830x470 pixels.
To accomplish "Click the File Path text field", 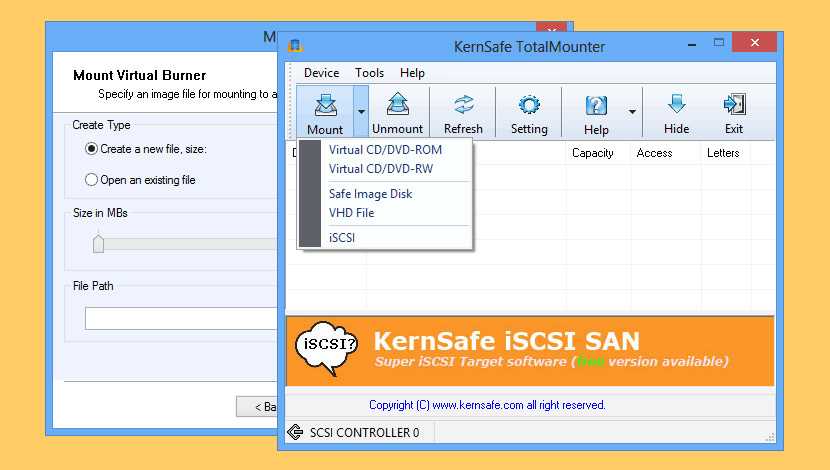I will pyautogui.click(x=180, y=318).
